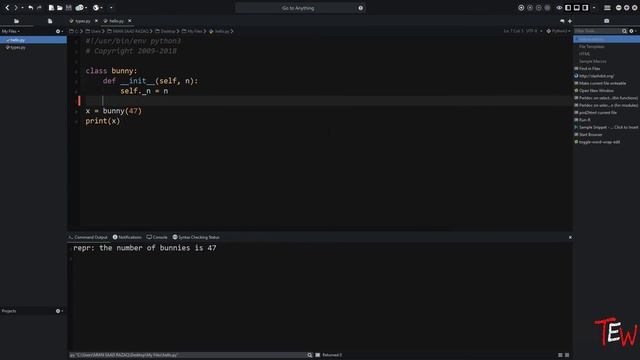
Task: Click the record macro button
Action: (521, 8)
